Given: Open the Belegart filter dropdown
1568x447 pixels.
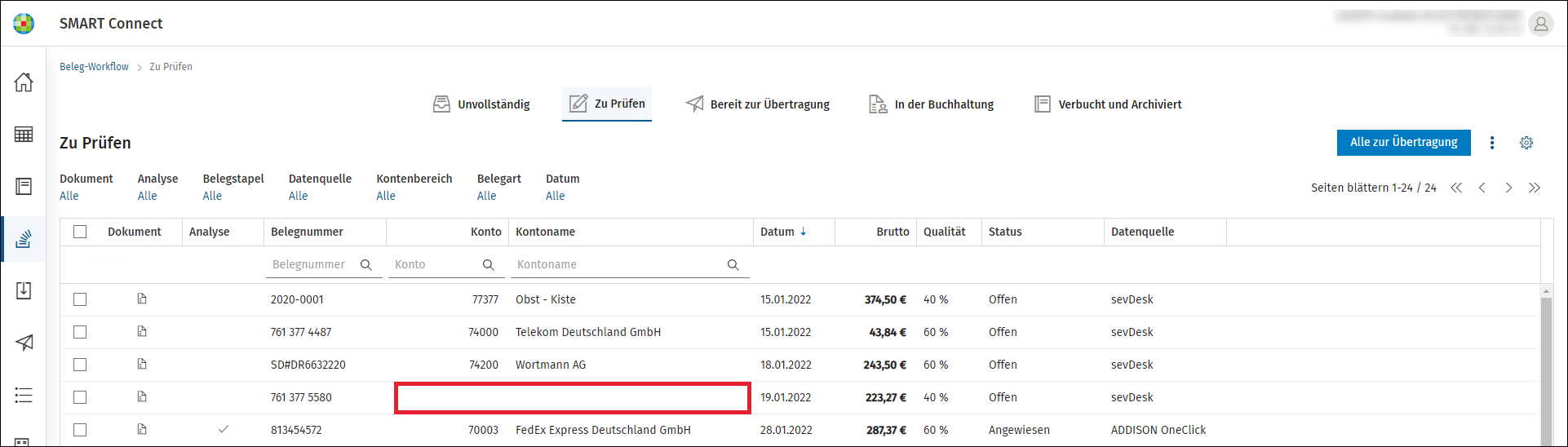Looking at the screenshot, I should coord(487,196).
